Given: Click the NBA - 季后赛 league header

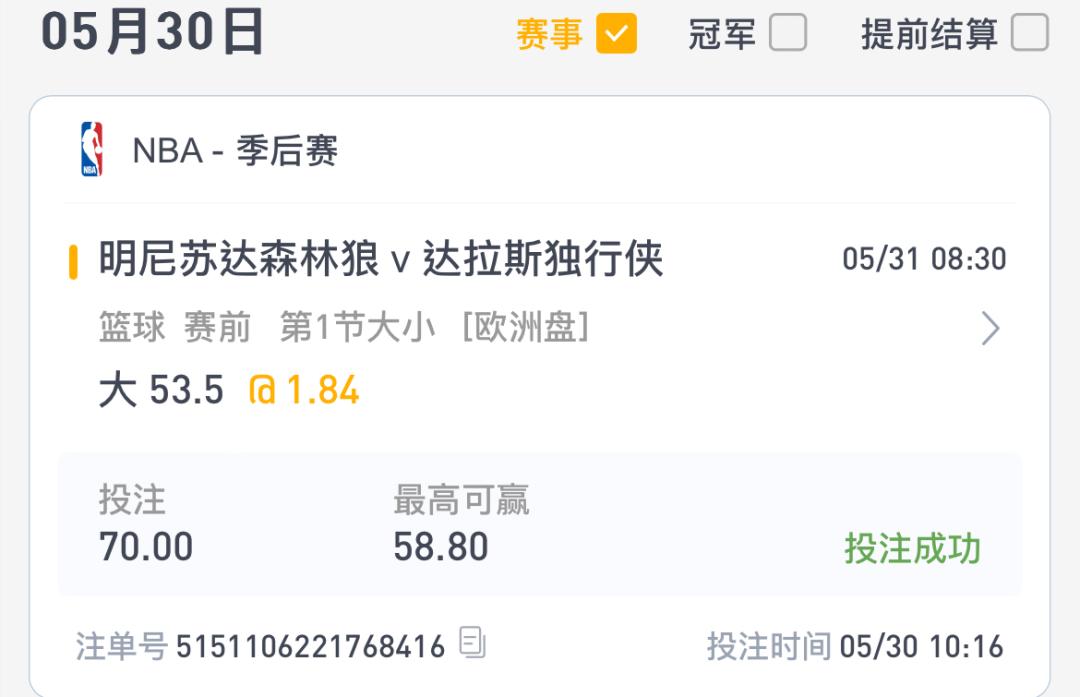Looking at the screenshot, I should click(235, 150).
